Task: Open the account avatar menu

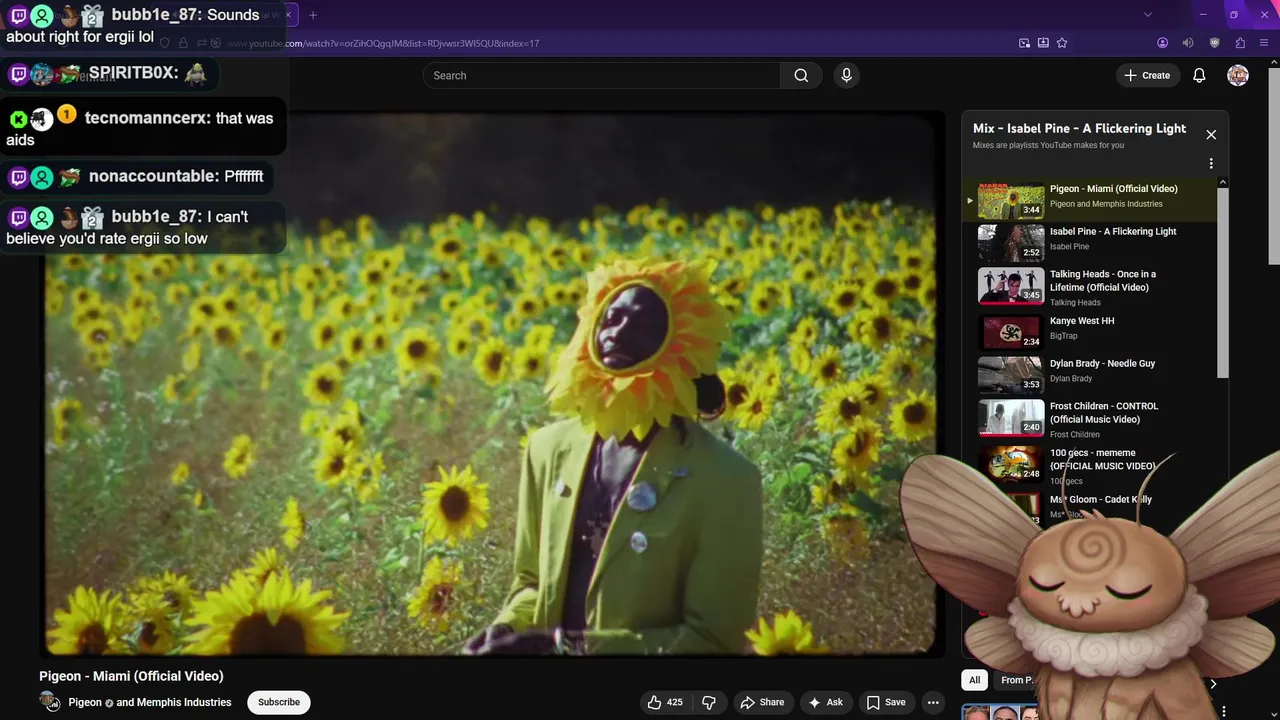Action: (1238, 75)
